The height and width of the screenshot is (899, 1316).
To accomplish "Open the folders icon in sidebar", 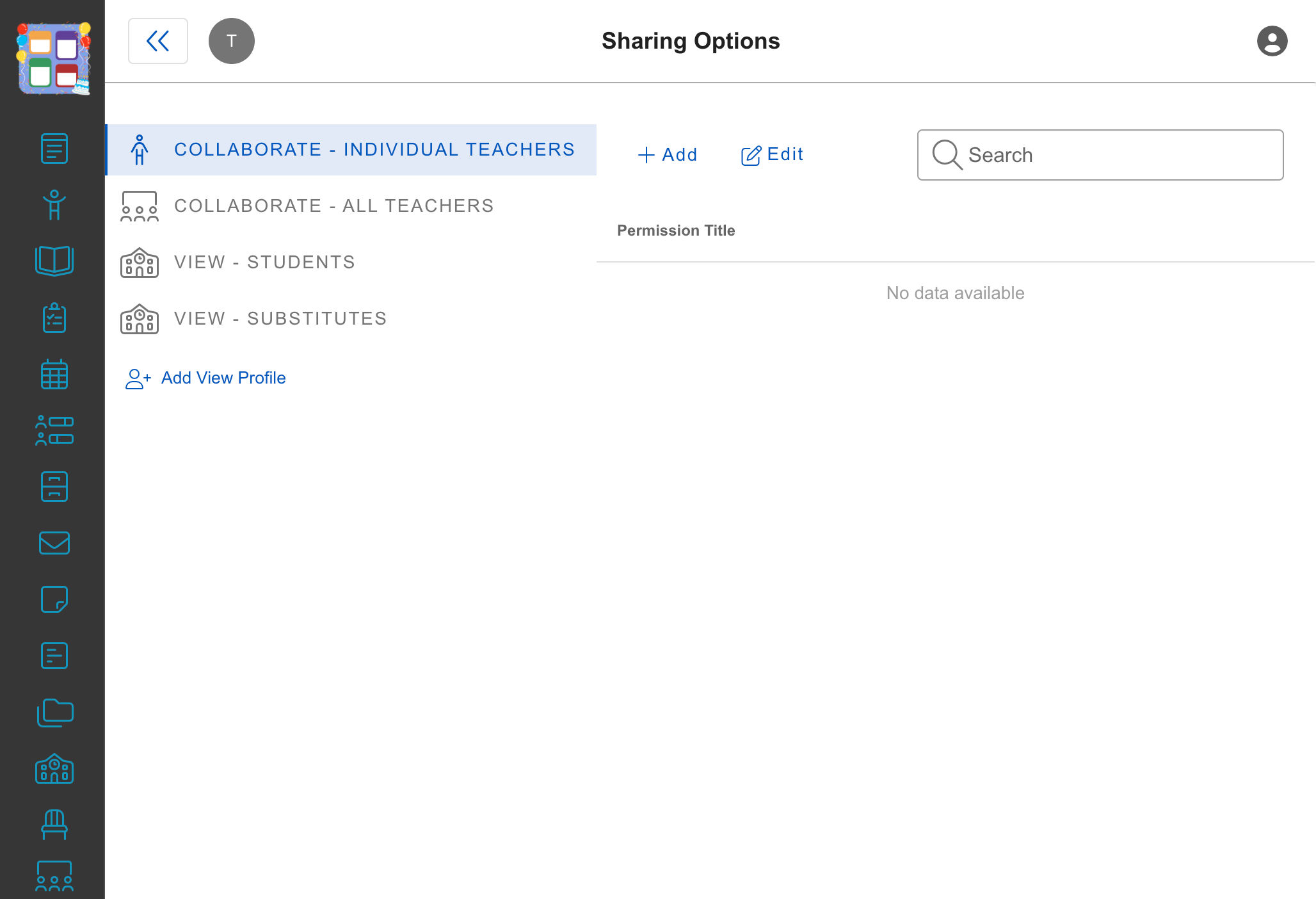I will point(54,712).
